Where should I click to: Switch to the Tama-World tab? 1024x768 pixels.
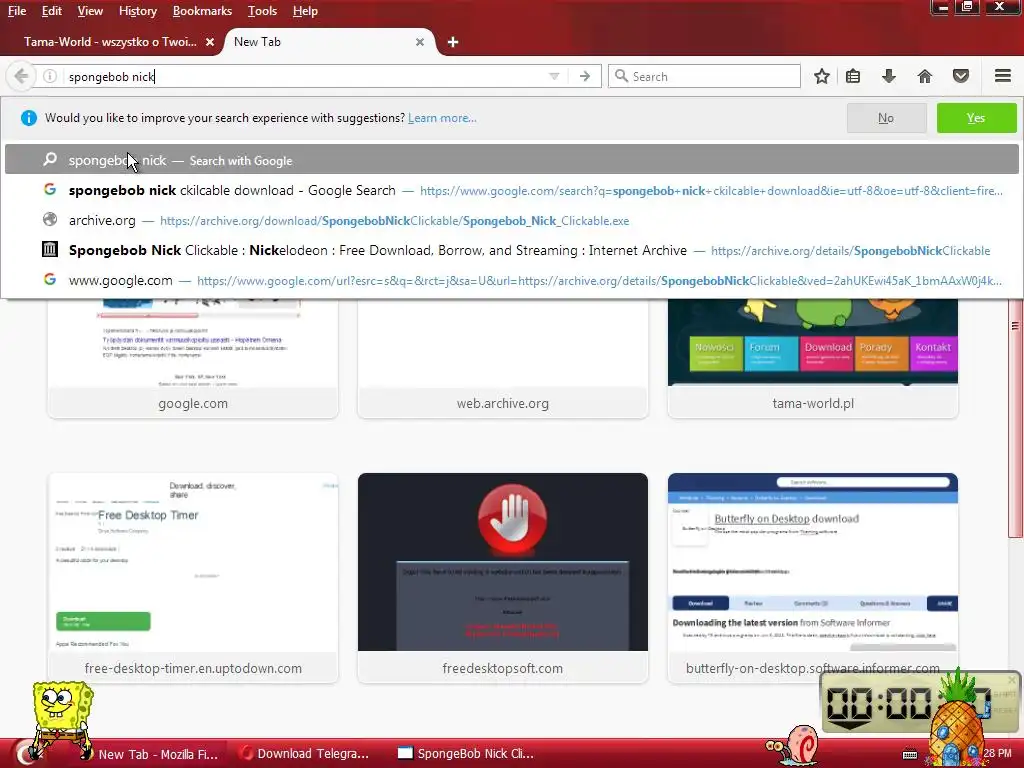(110, 42)
